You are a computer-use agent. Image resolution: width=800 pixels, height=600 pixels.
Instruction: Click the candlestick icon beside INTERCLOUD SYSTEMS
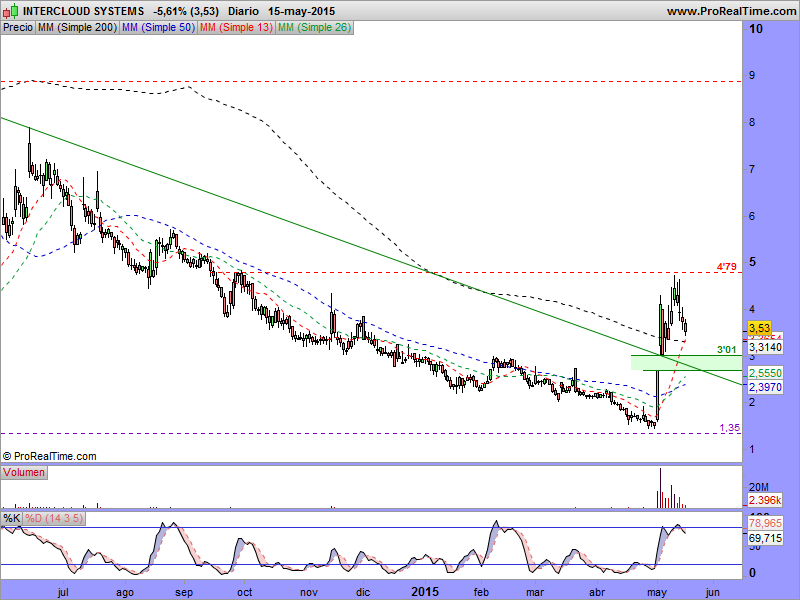coord(11,10)
